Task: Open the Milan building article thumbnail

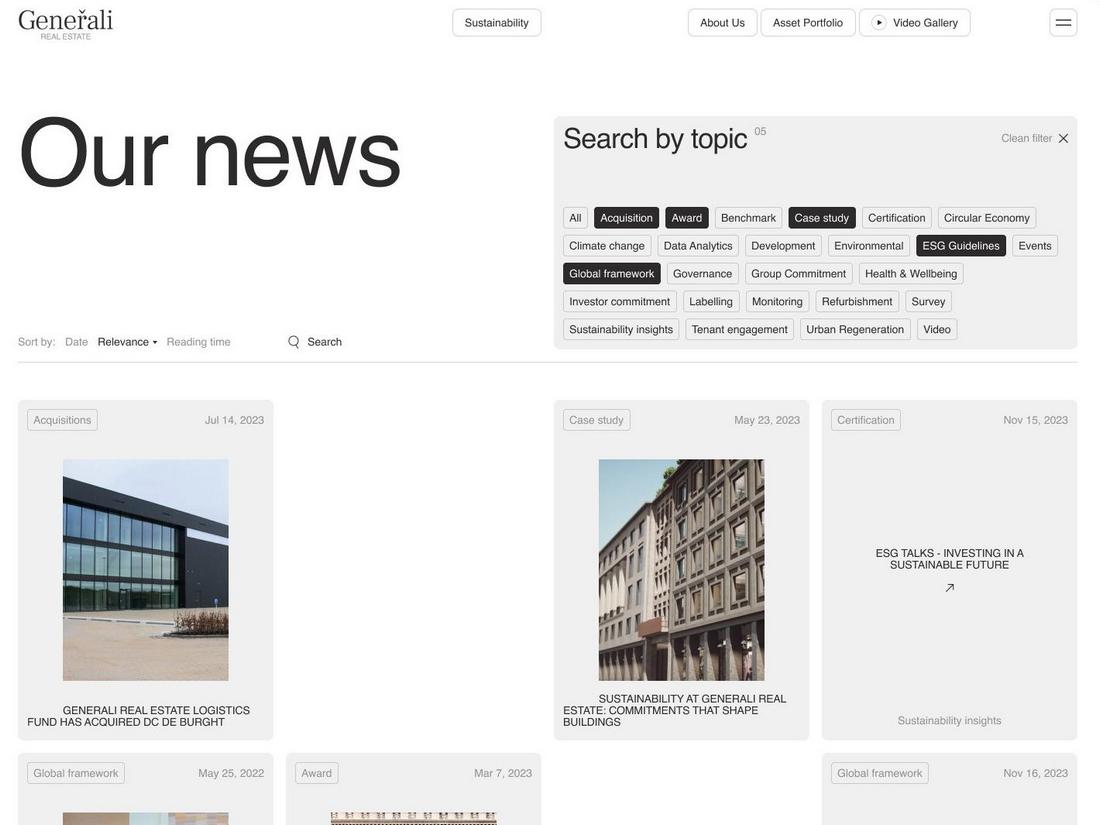Action: [681, 570]
